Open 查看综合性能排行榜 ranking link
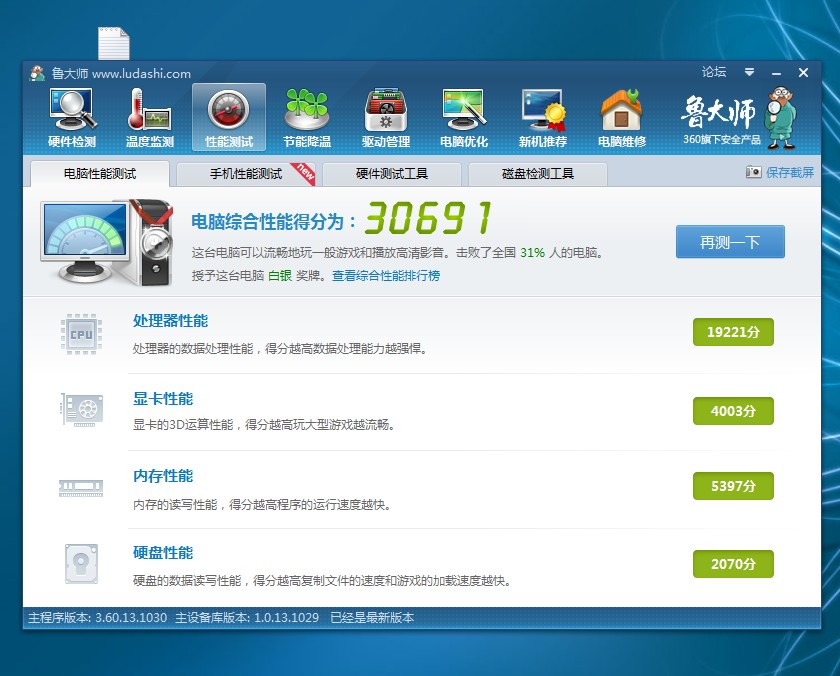The image size is (840, 676). (386, 275)
